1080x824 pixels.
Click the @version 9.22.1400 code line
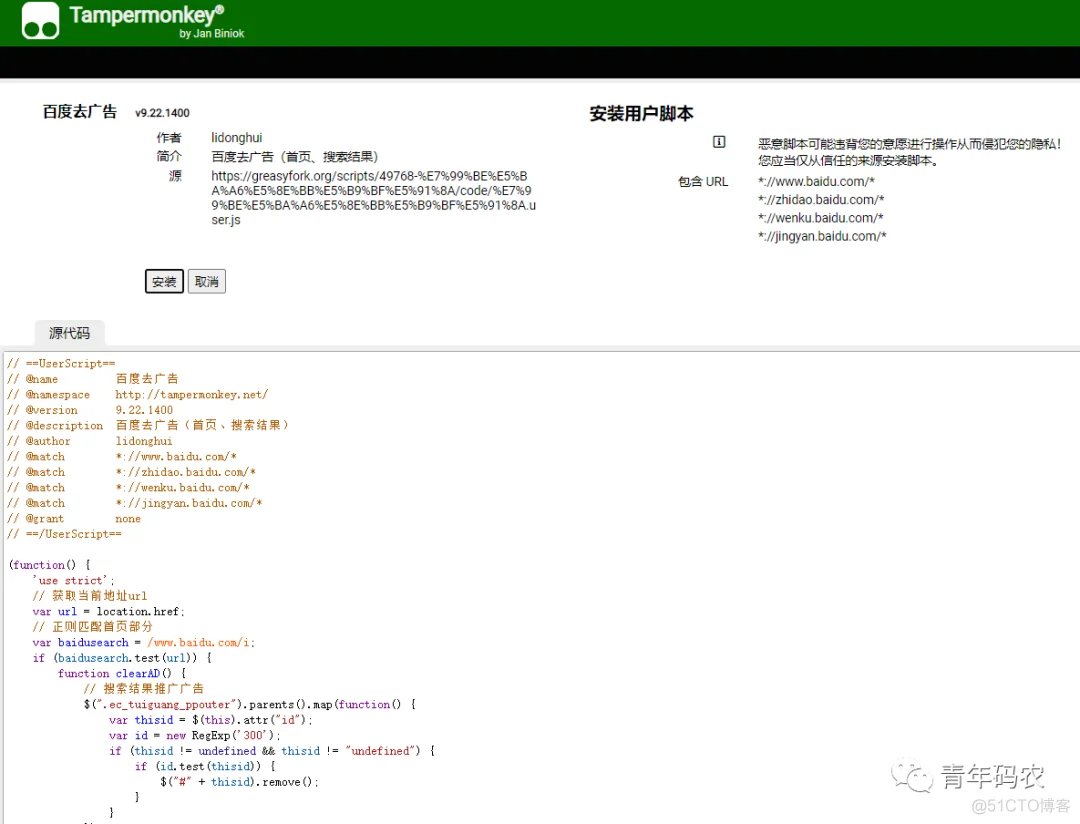[x=90, y=410]
